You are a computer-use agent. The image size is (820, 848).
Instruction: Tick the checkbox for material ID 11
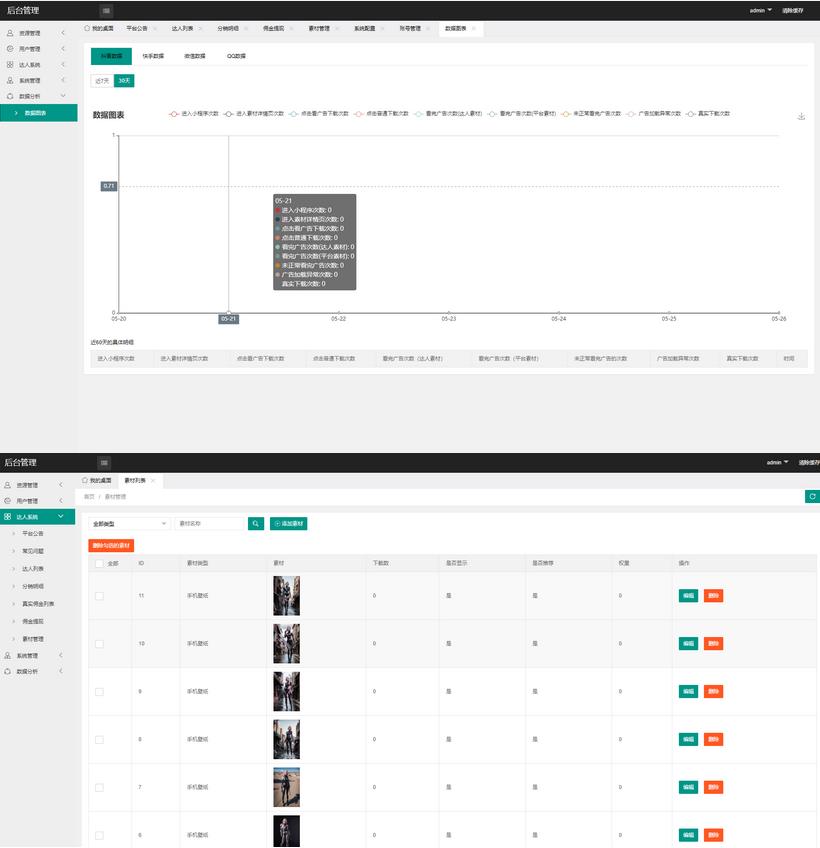pyautogui.click(x=99, y=596)
